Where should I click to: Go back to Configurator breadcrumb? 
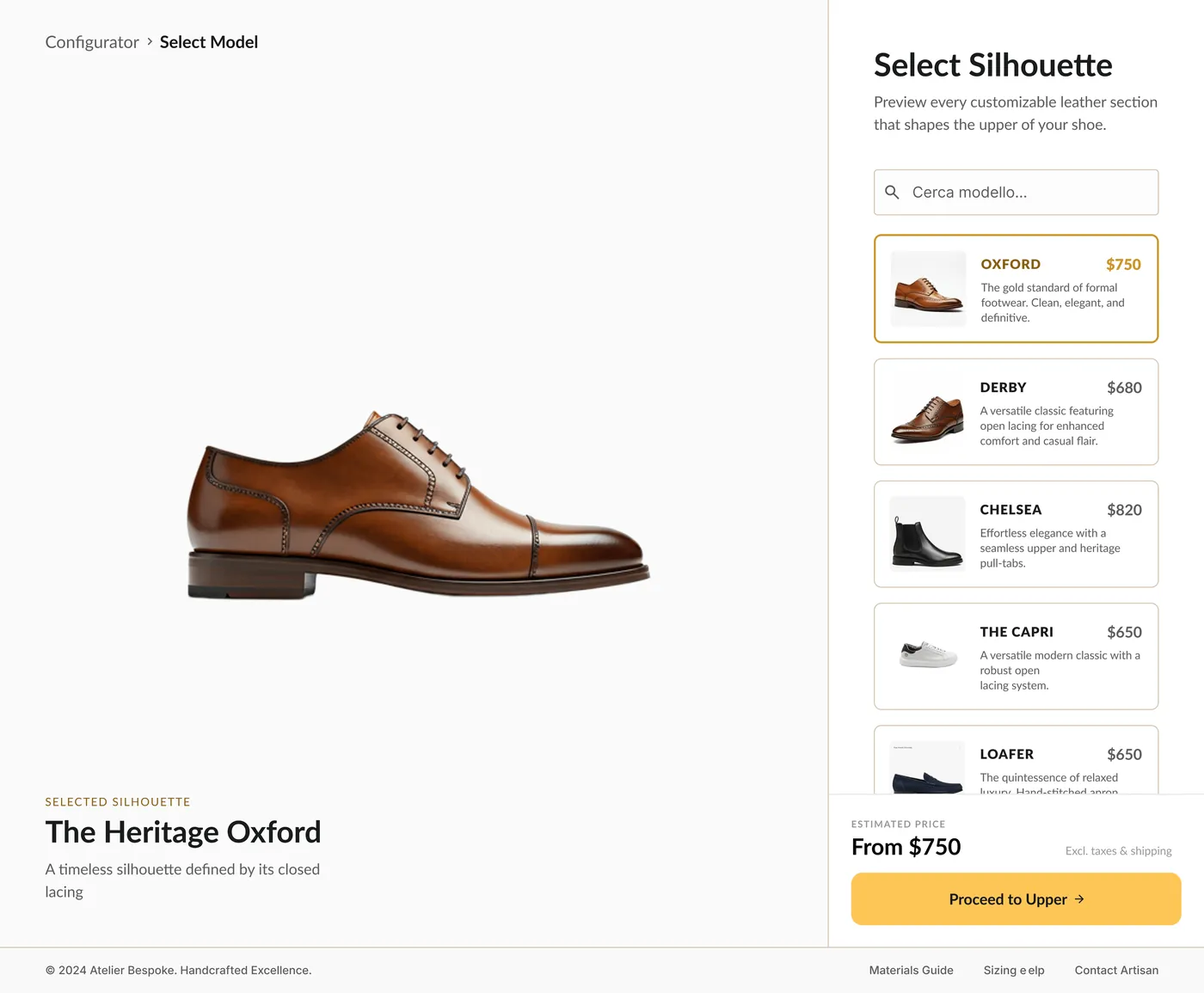(92, 42)
